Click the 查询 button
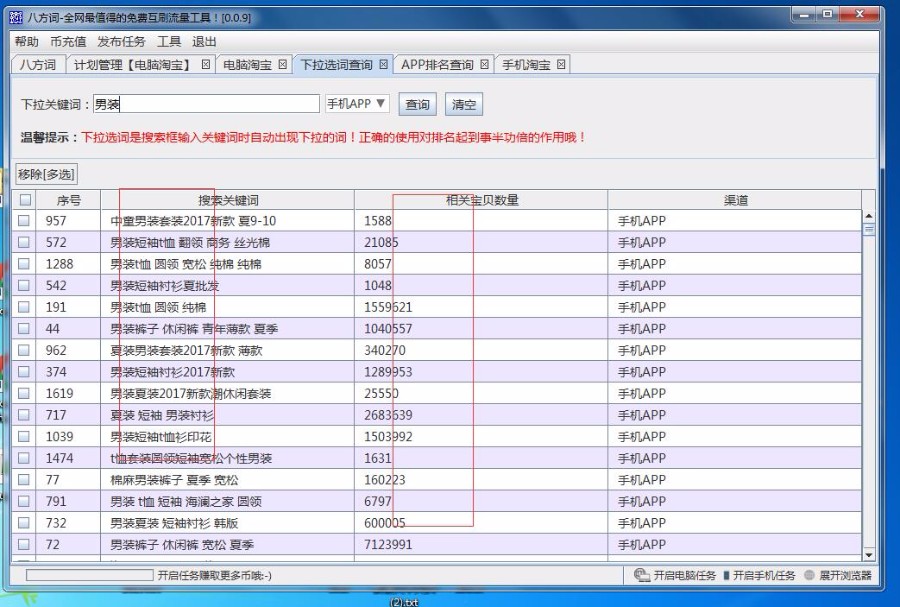 pos(417,104)
